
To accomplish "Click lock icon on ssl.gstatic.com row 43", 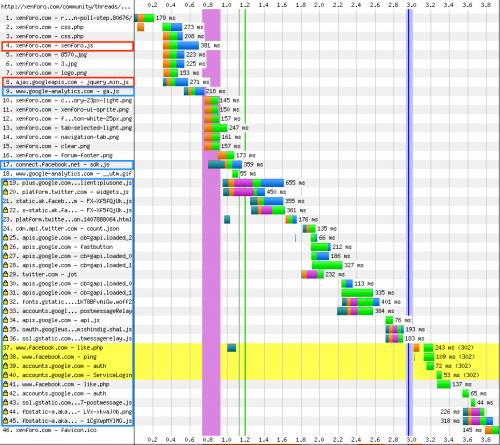I will pyautogui.click(x=5, y=403).
